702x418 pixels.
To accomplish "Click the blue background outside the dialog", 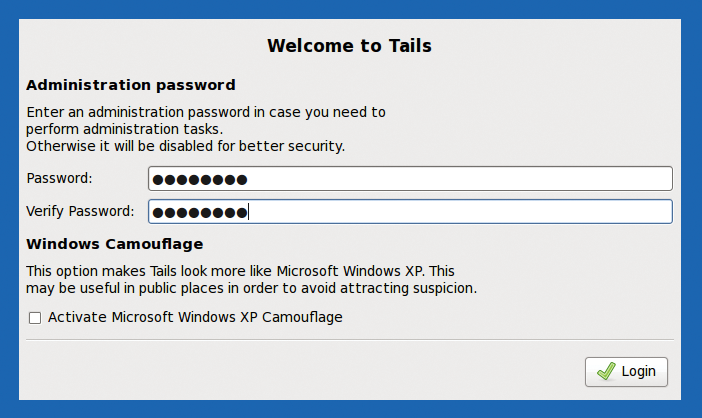I will point(8,200).
